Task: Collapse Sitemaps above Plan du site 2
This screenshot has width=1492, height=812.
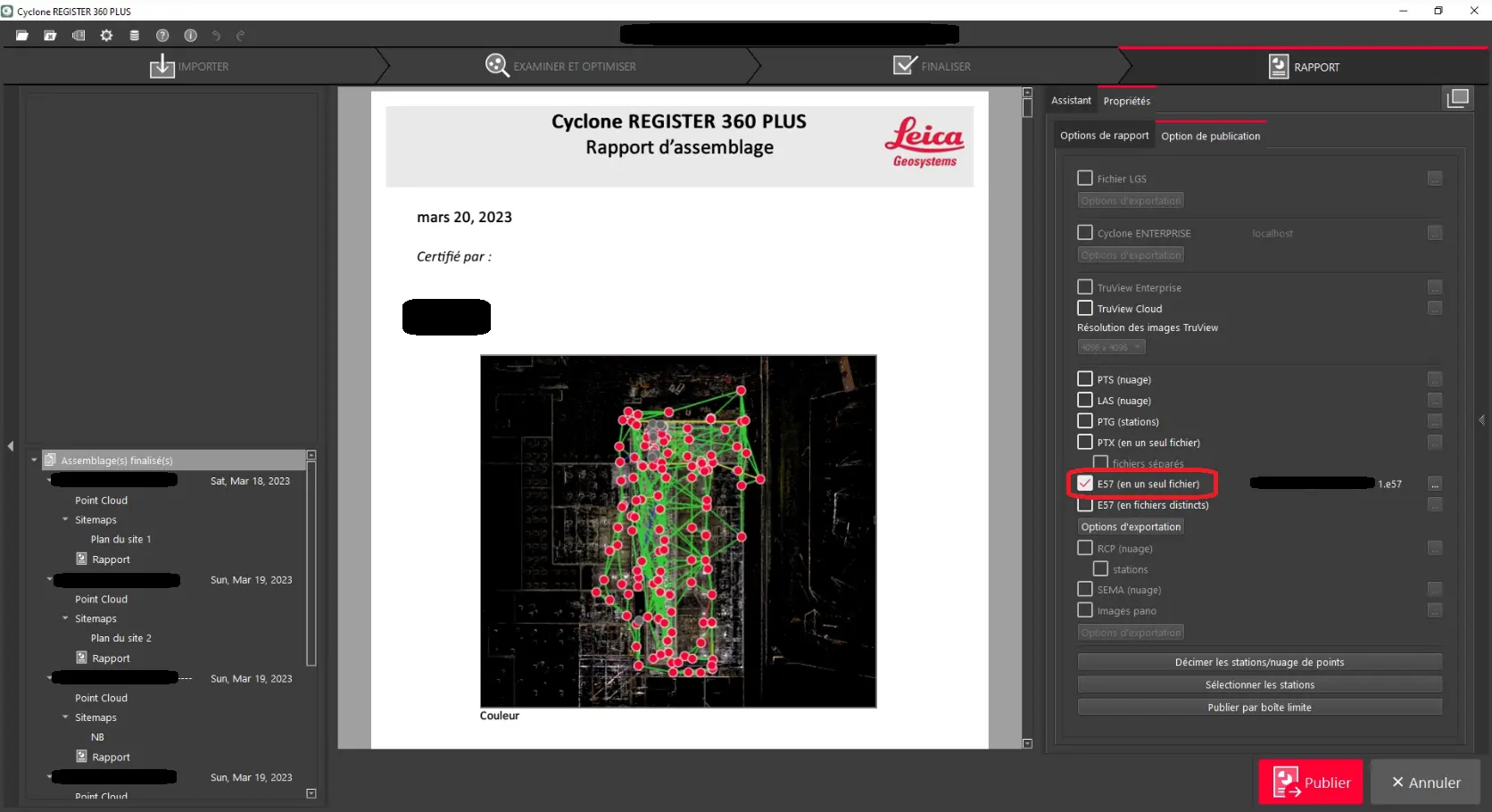Action: tap(65, 618)
